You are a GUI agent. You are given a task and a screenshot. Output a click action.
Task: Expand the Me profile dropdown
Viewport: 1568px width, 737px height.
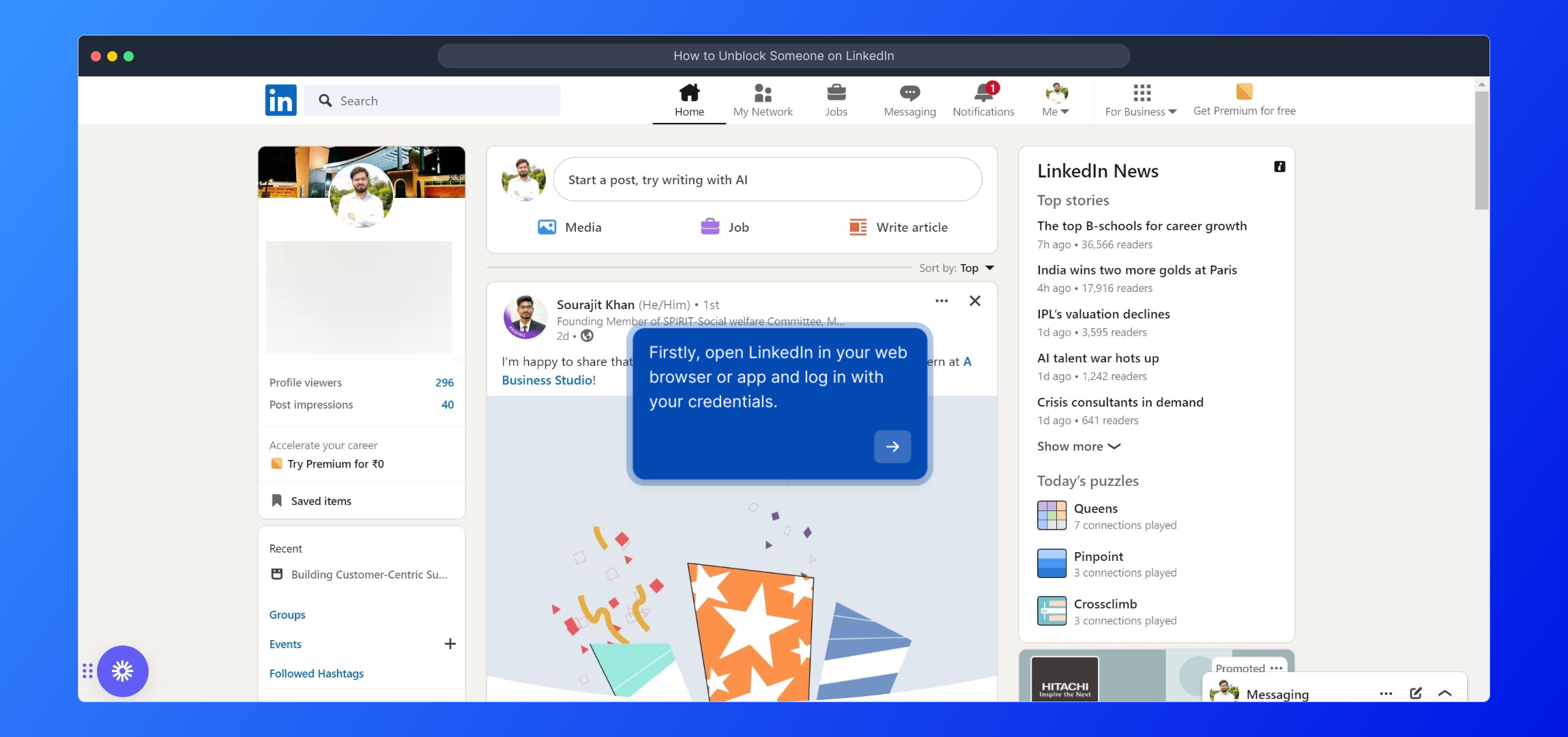coord(1056,111)
